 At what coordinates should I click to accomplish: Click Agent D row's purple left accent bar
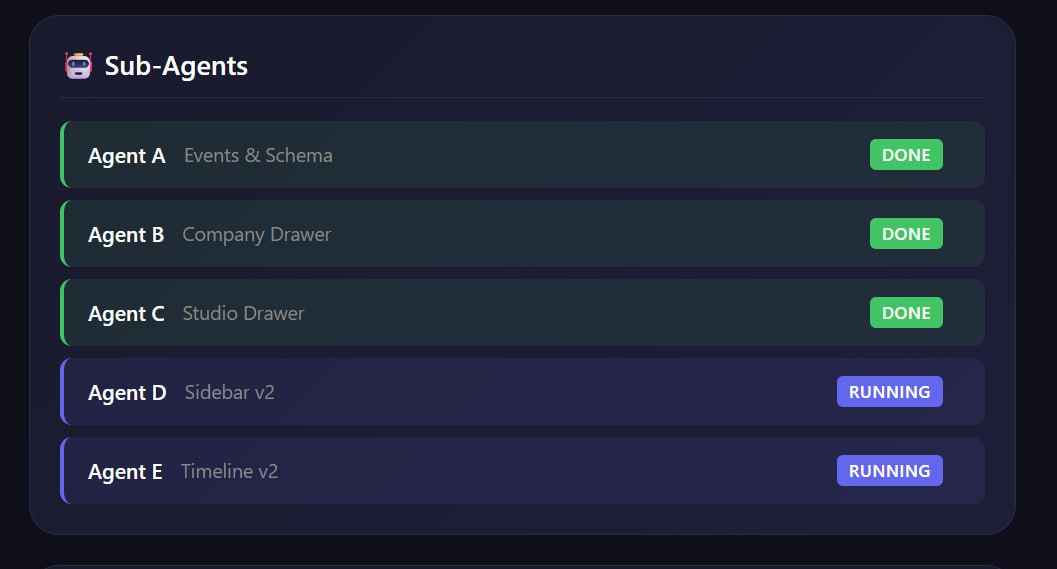(x=62, y=392)
